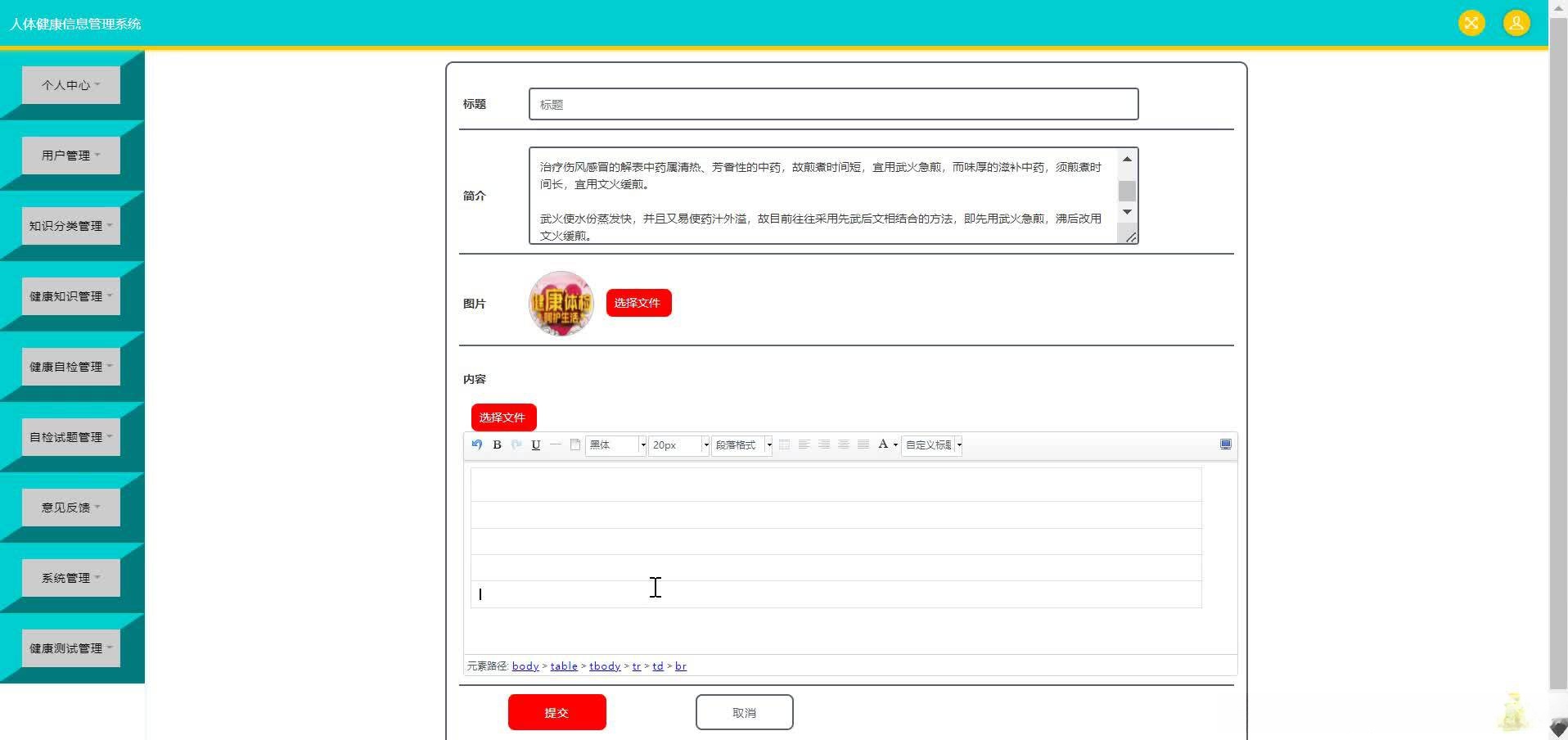Select the table link in the element path
This screenshot has height=740, width=1568.
pyautogui.click(x=564, y=666)
